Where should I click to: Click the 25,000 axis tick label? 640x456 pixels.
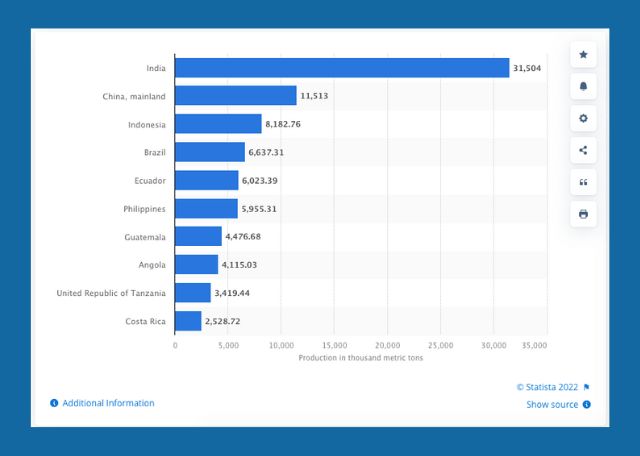pyautogui.click(x=440, y=345)
